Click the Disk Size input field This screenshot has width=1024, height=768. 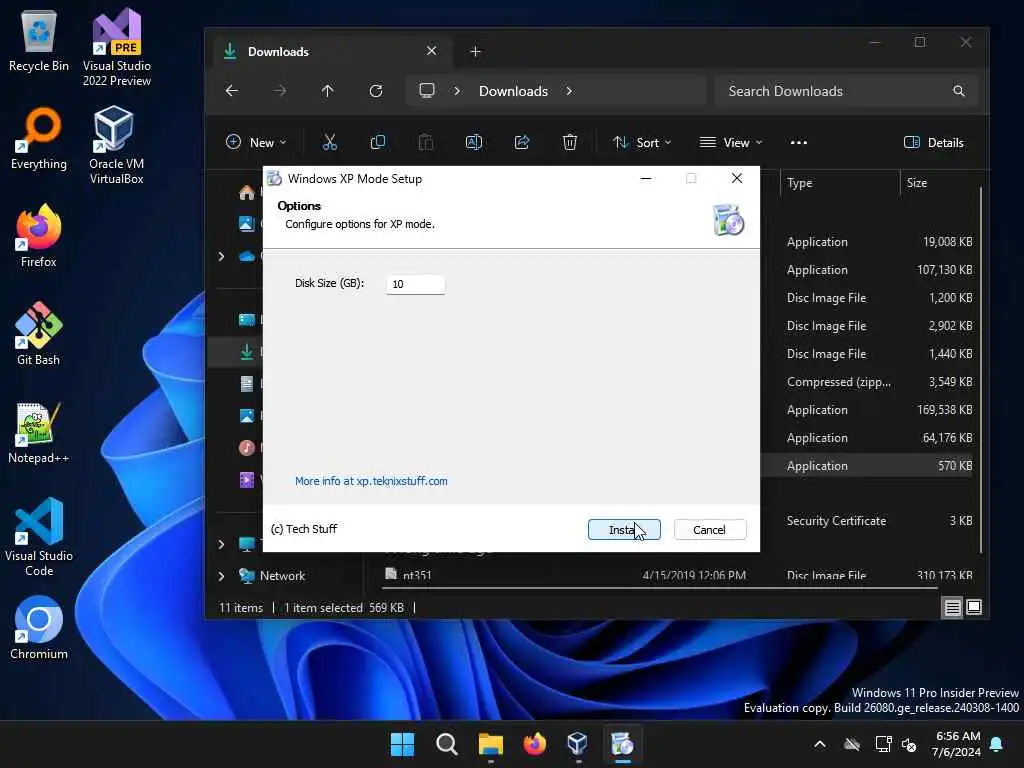[415, 284]
